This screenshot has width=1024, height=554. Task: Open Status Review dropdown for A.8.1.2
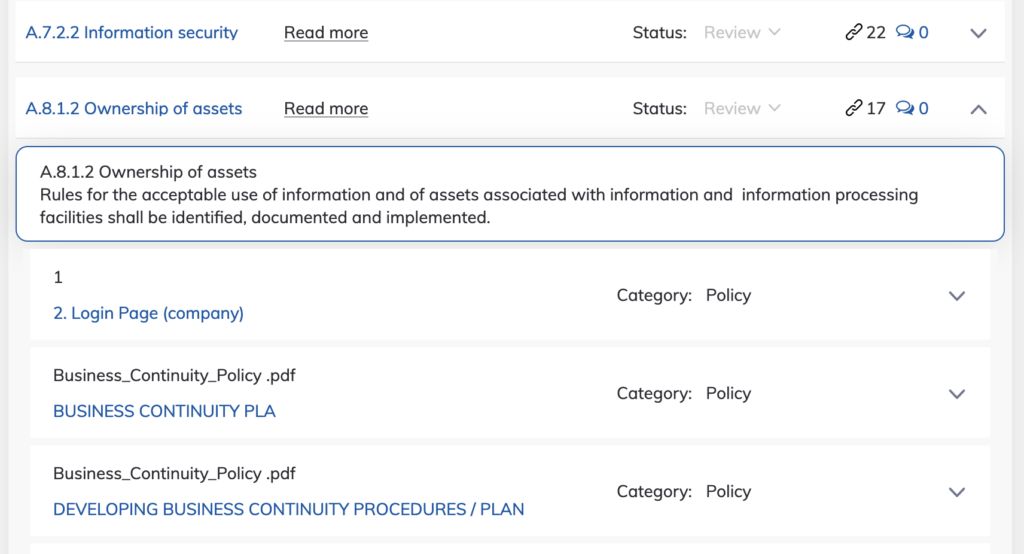click(x=742, y=108)
